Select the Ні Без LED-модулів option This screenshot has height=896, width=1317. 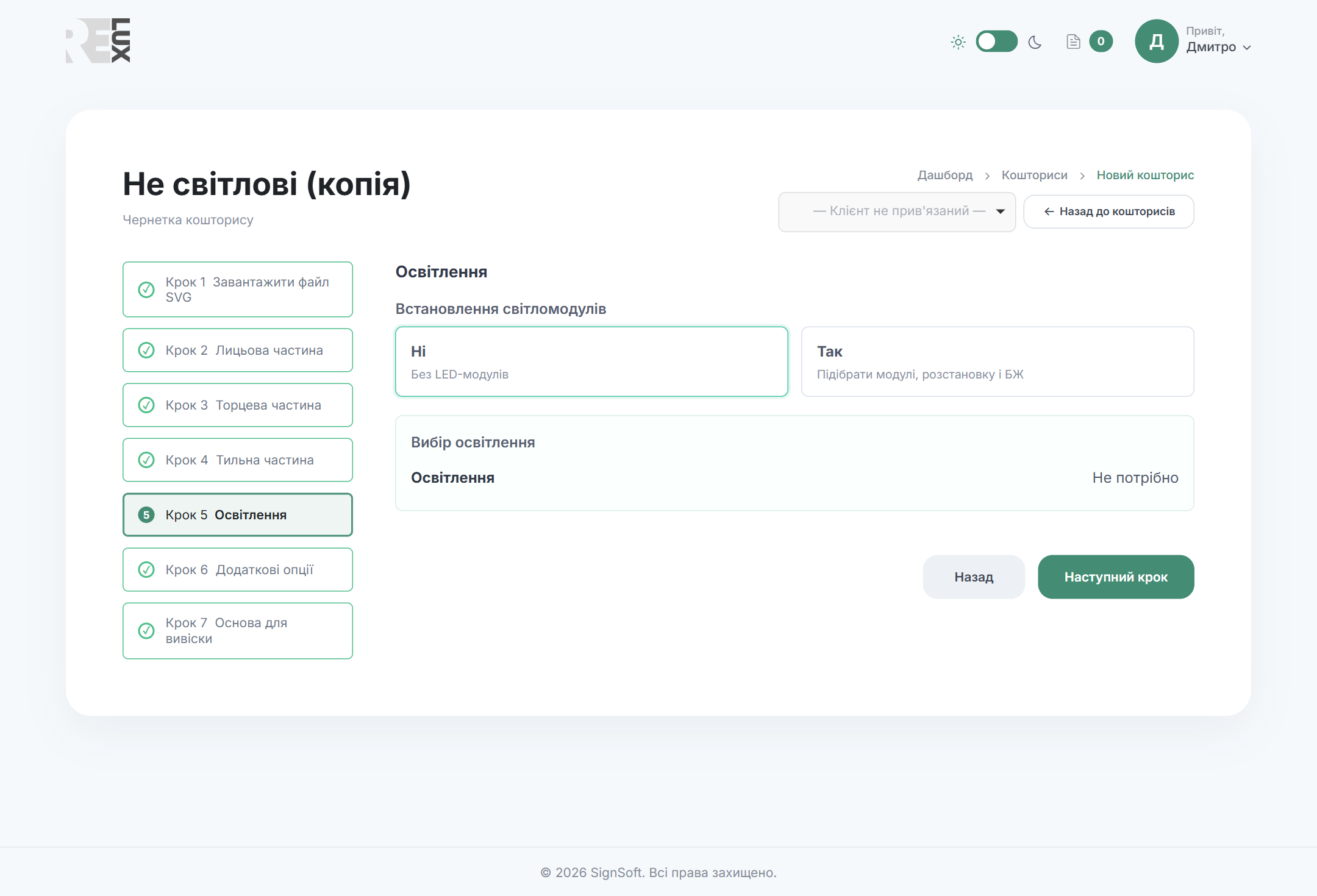(591, 361)
